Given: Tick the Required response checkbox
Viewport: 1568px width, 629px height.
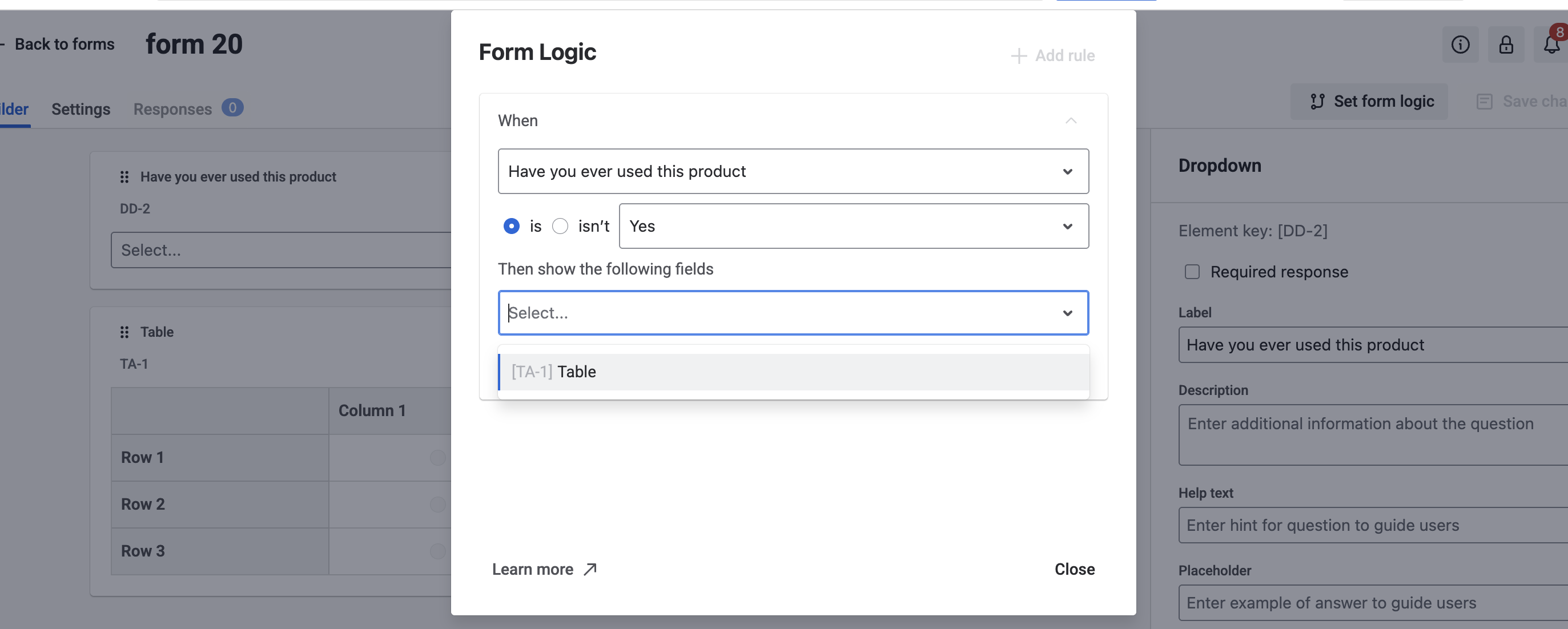Looking at the screenshot, I should (x=1192, y=272).
